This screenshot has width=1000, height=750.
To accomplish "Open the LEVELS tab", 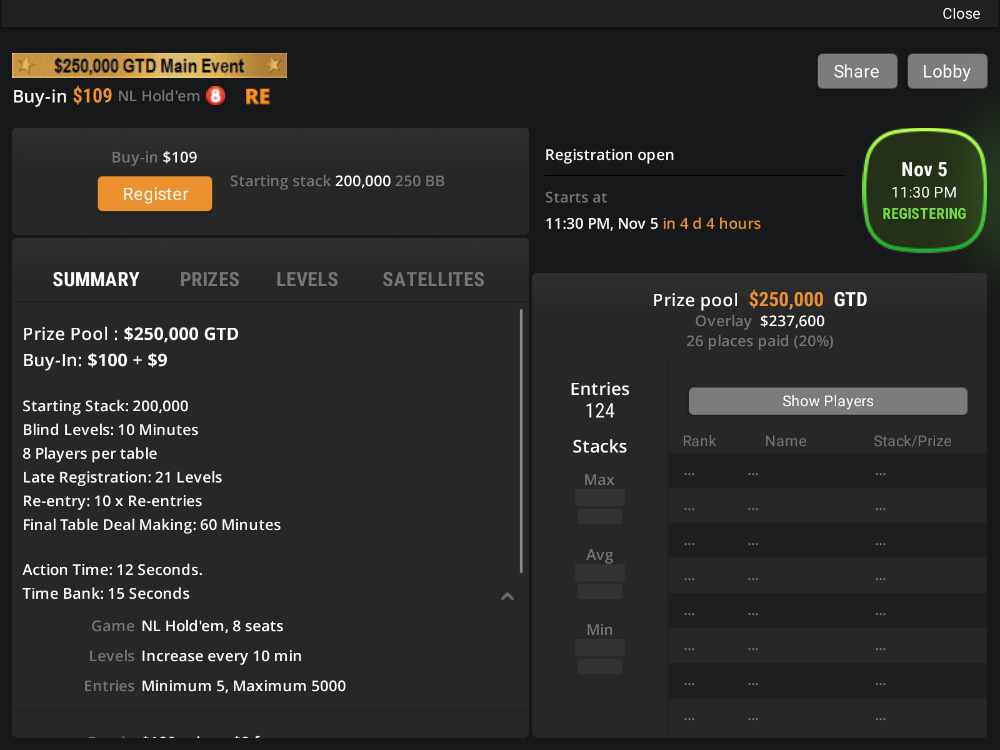I will 307,280.
